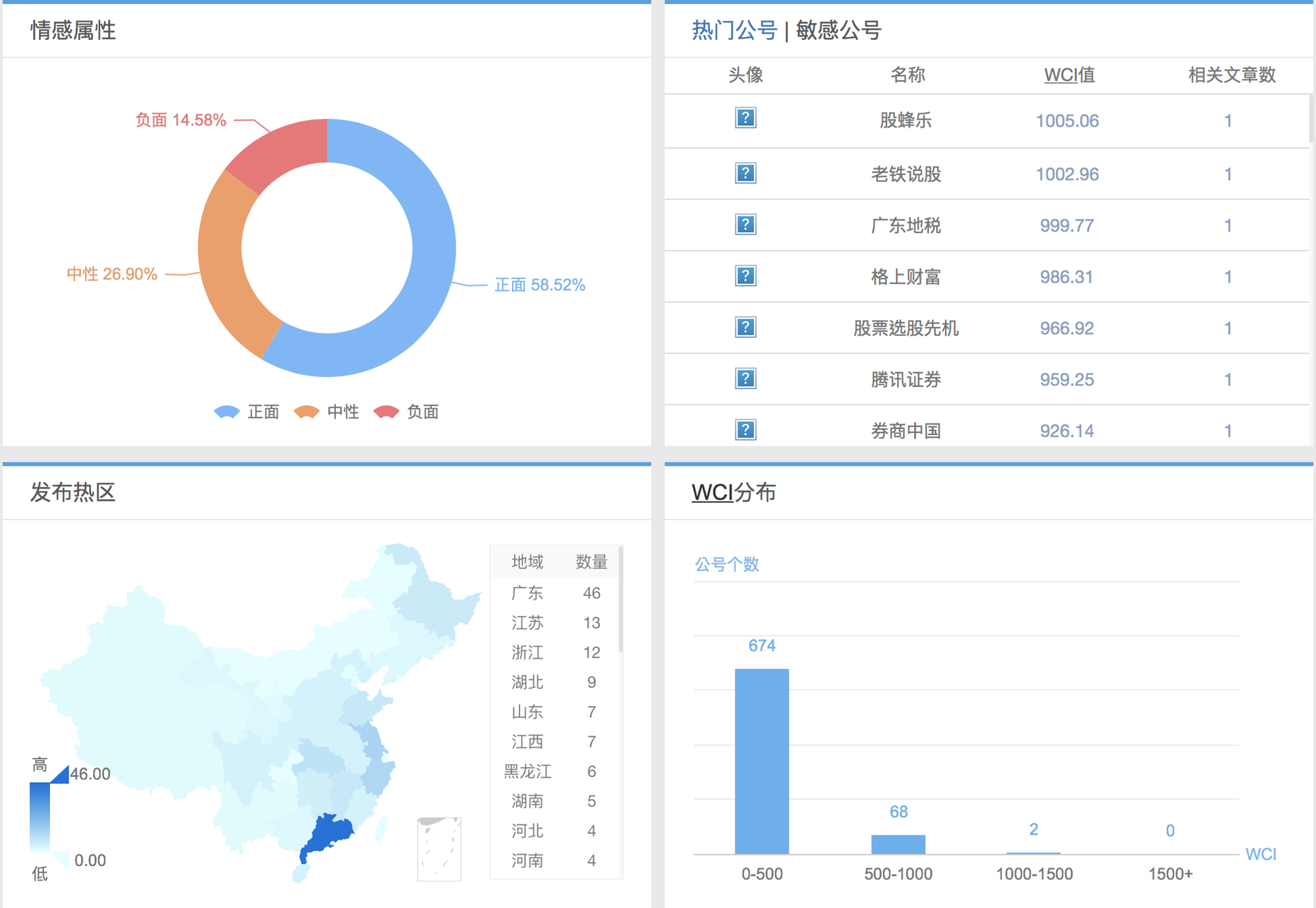Click the region table scrollbar
The width and height of the screenshot is (1316, 908).
[x=620, y=600]
